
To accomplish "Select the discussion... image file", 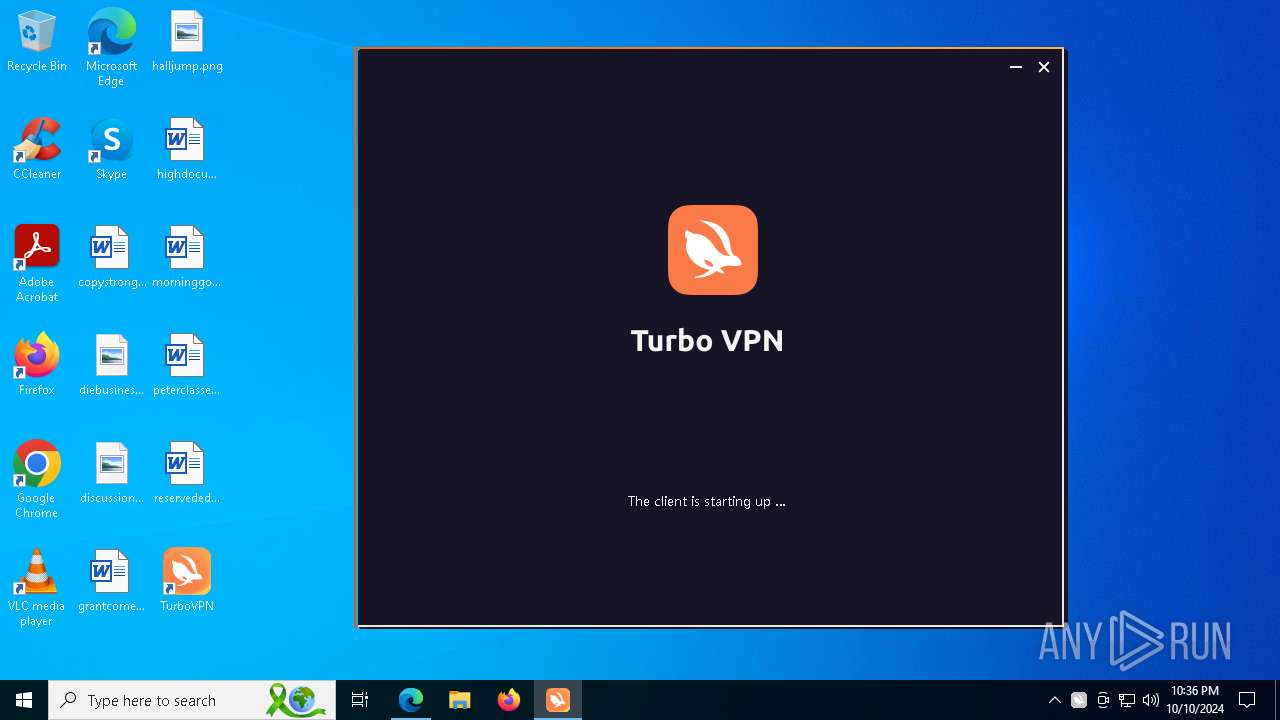I will [x=111, y=474].
